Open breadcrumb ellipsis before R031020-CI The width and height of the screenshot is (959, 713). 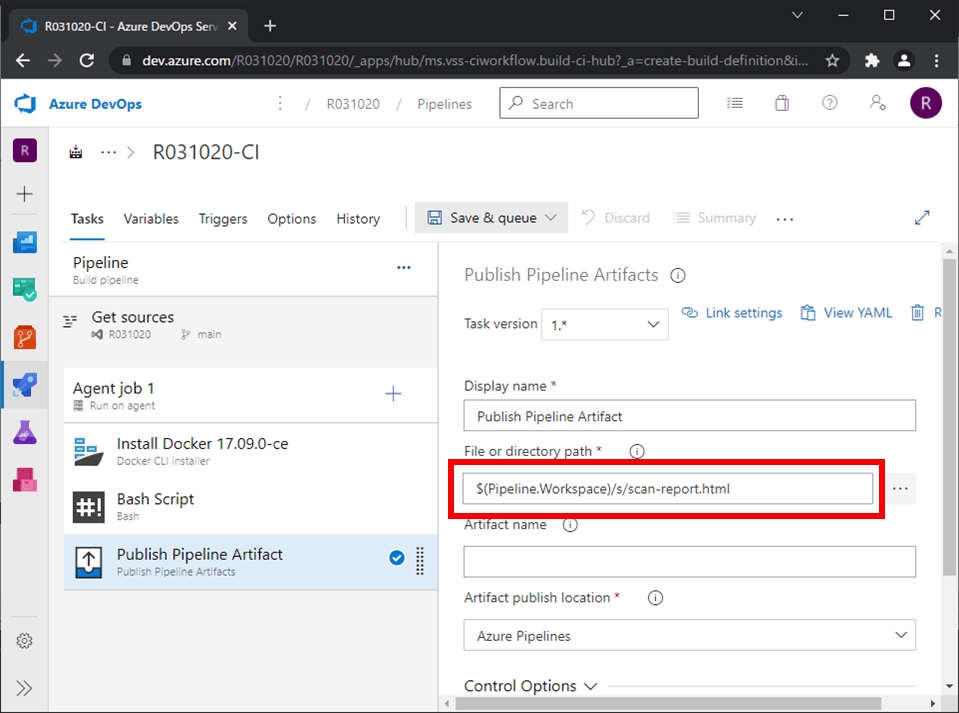tap(108, 152)
